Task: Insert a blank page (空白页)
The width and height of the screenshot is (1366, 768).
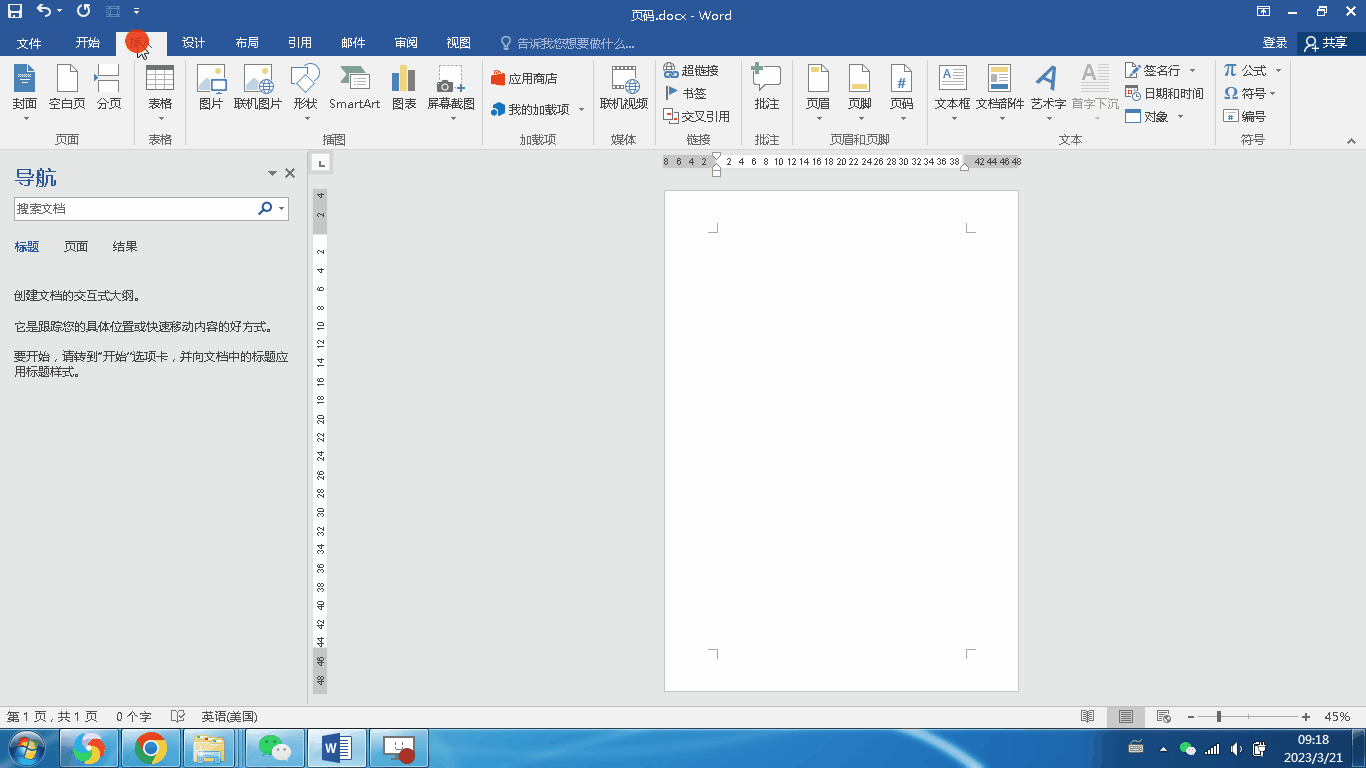Action: click(67, 88)
